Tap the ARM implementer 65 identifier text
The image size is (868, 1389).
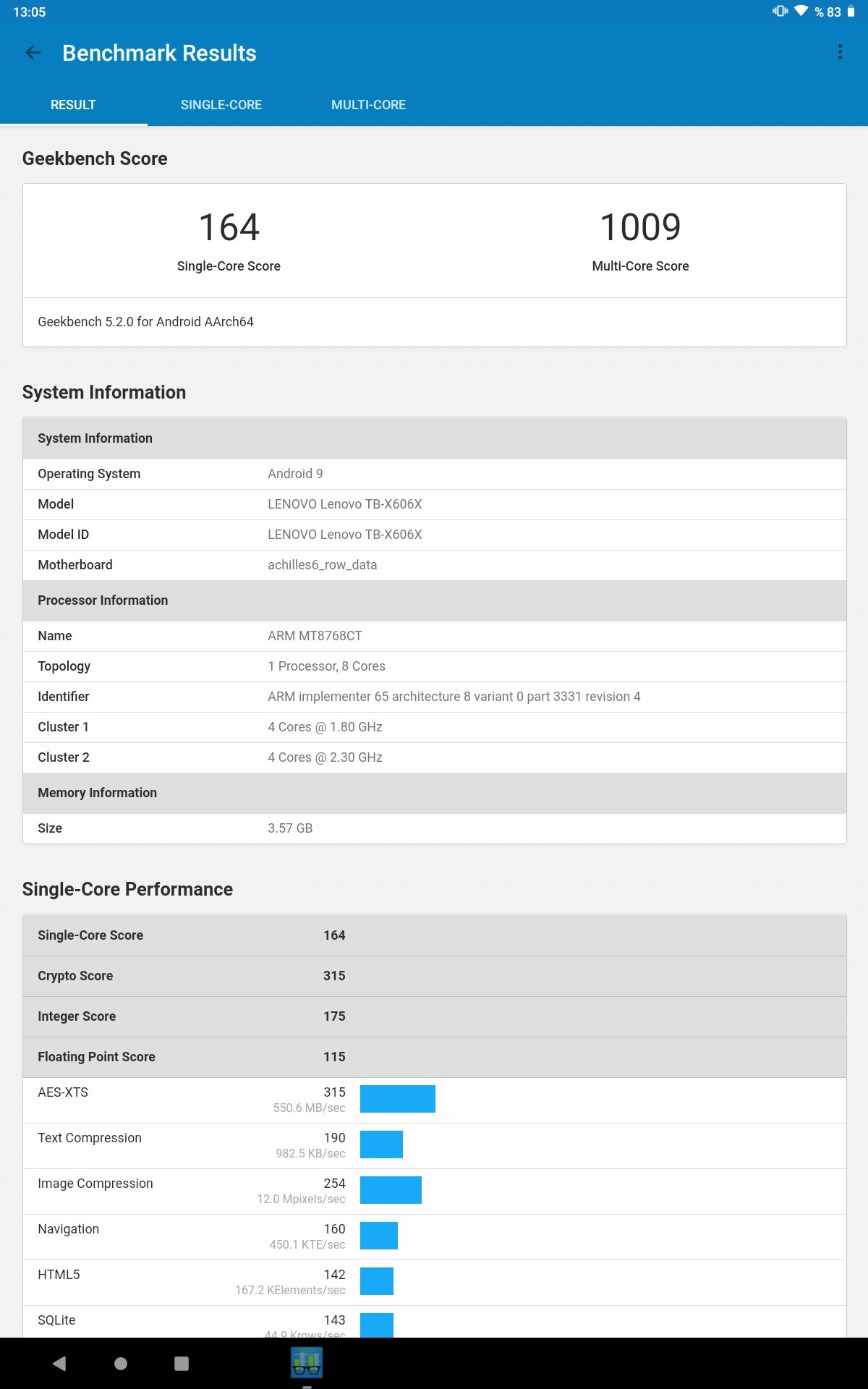pyautogui.click(x=454, y=697)
